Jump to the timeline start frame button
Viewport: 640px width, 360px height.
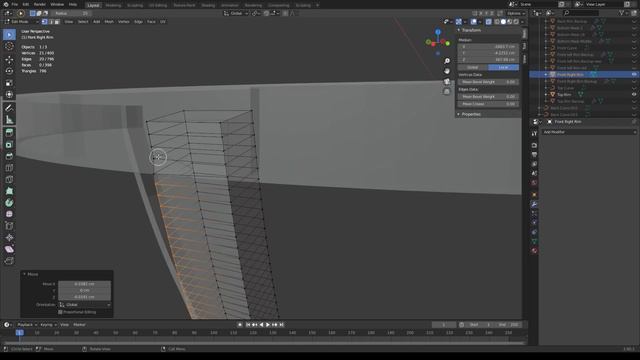coord(248,325)
